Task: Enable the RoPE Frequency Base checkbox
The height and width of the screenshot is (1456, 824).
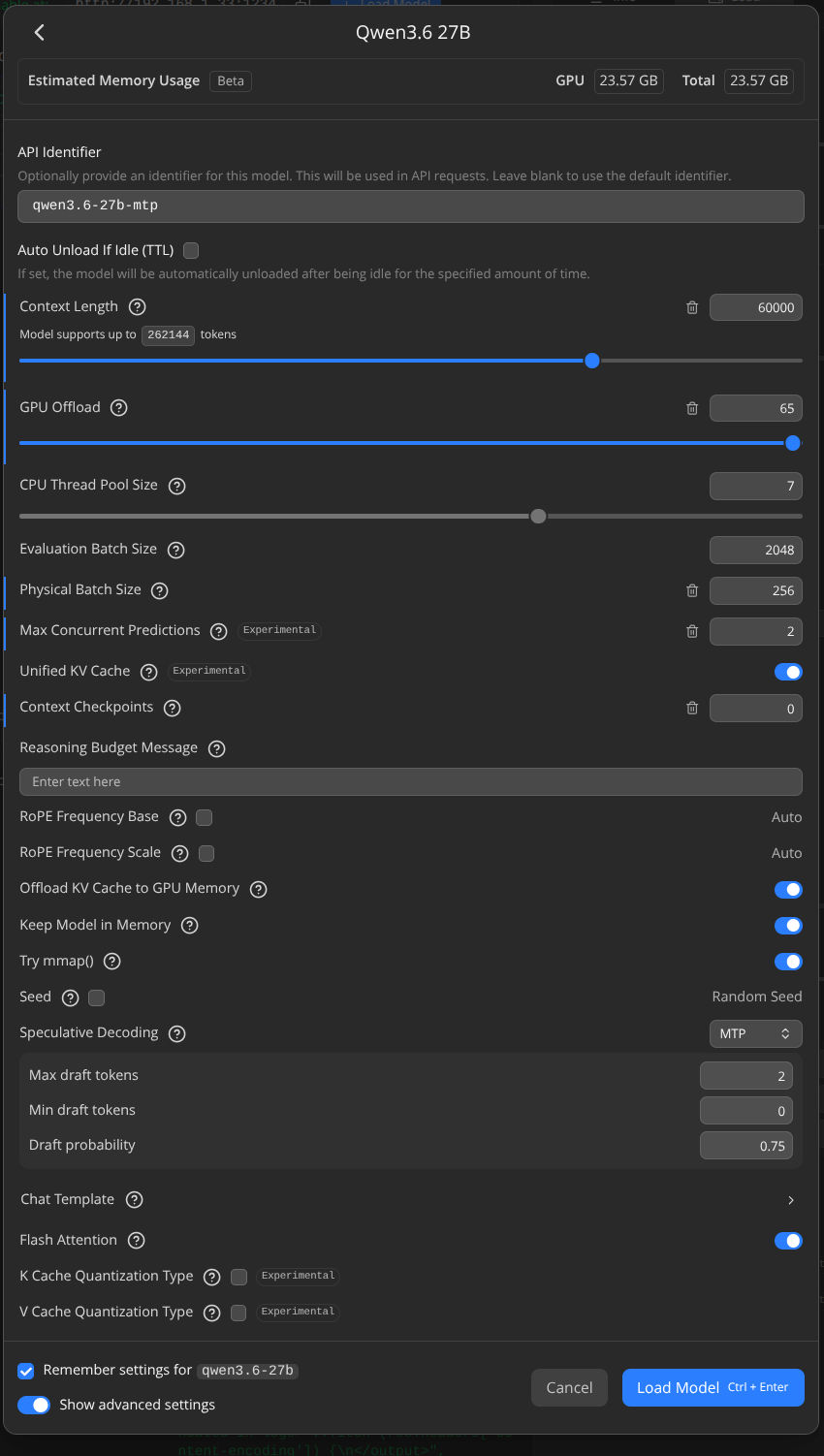Action: point(204,817)
